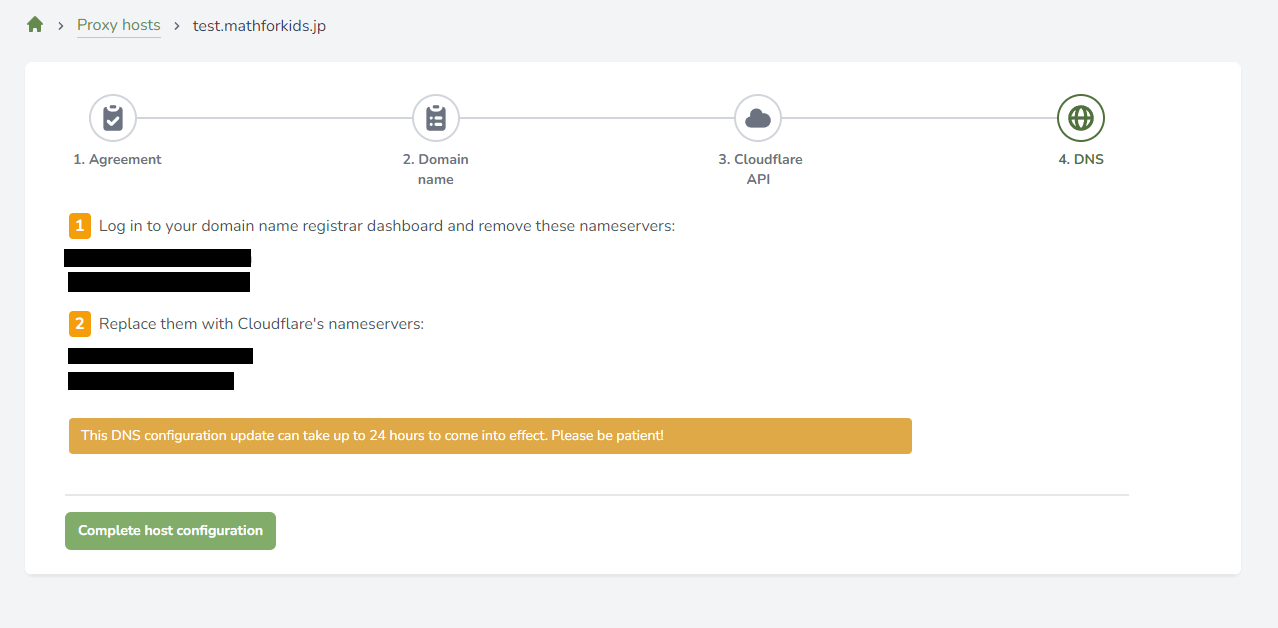Click the chevron after the home icon
The image size is (1278, 628).
coord(60,25)
